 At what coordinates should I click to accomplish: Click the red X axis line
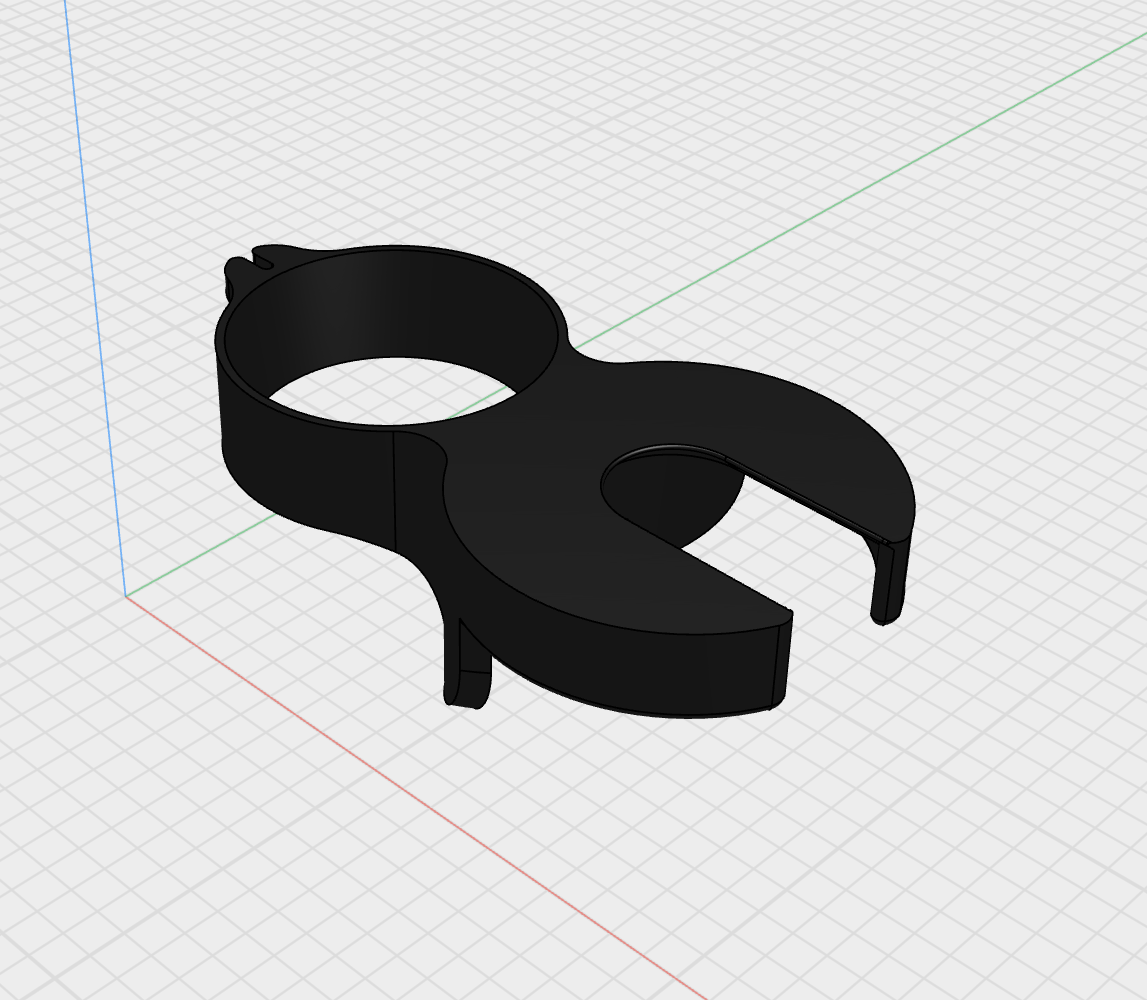pyautogui.click(x=400, y=792)
